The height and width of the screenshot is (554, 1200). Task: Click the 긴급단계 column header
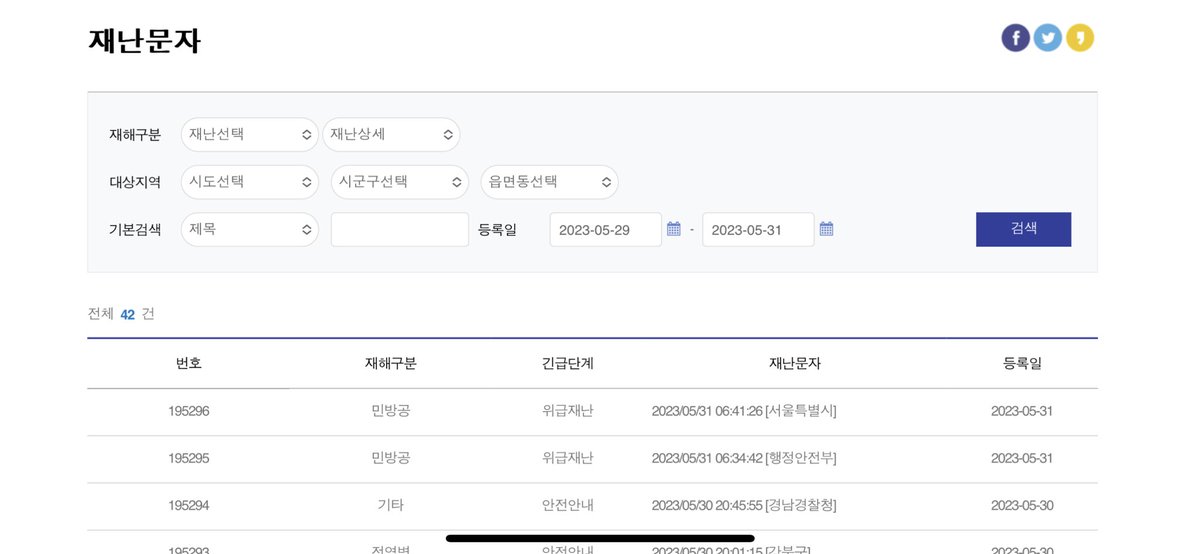coord(568,364)
